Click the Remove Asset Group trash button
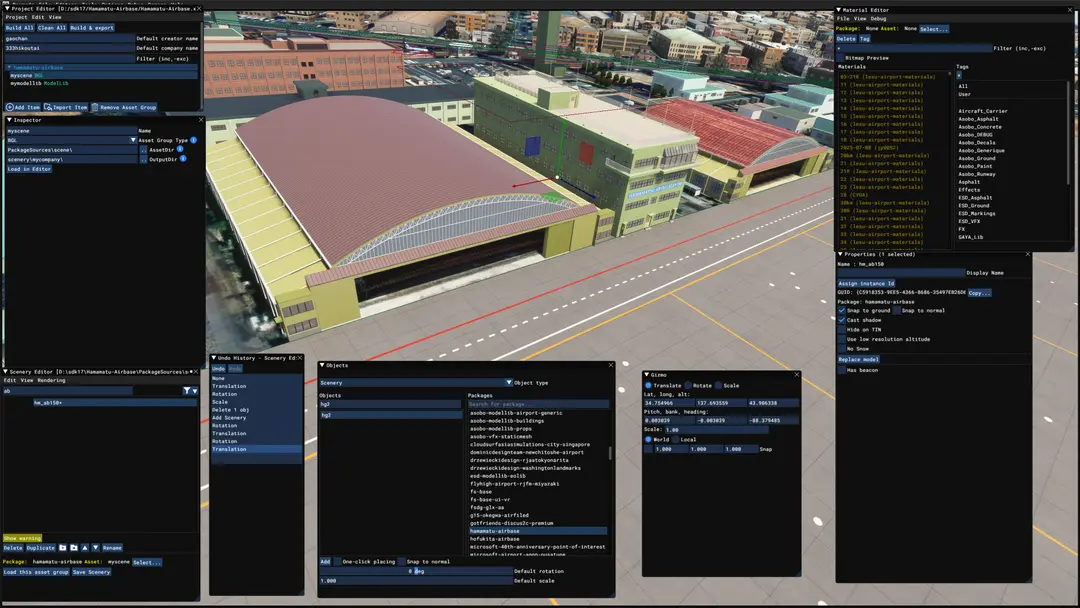 124,107
